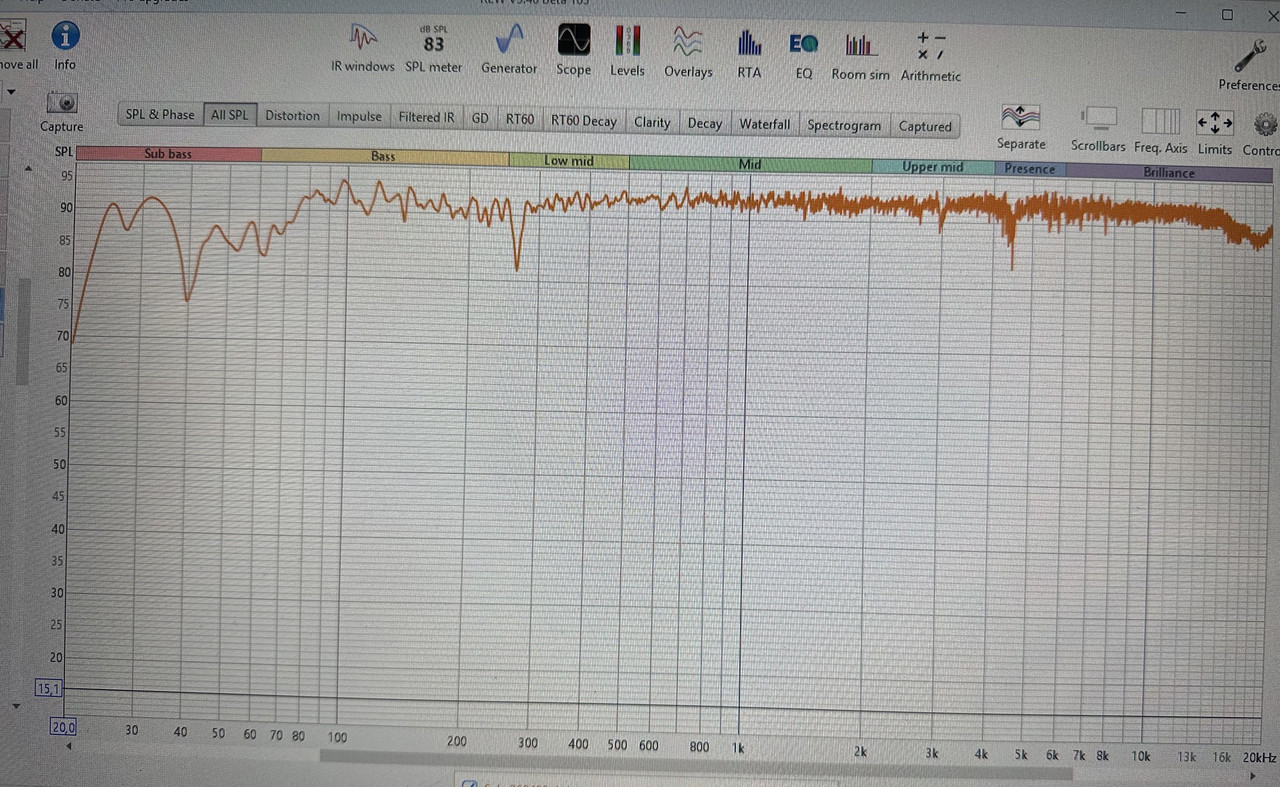Click down arrow on vertical SPL axis
Screen dimensions: 1280x787
tap(15, 706)
